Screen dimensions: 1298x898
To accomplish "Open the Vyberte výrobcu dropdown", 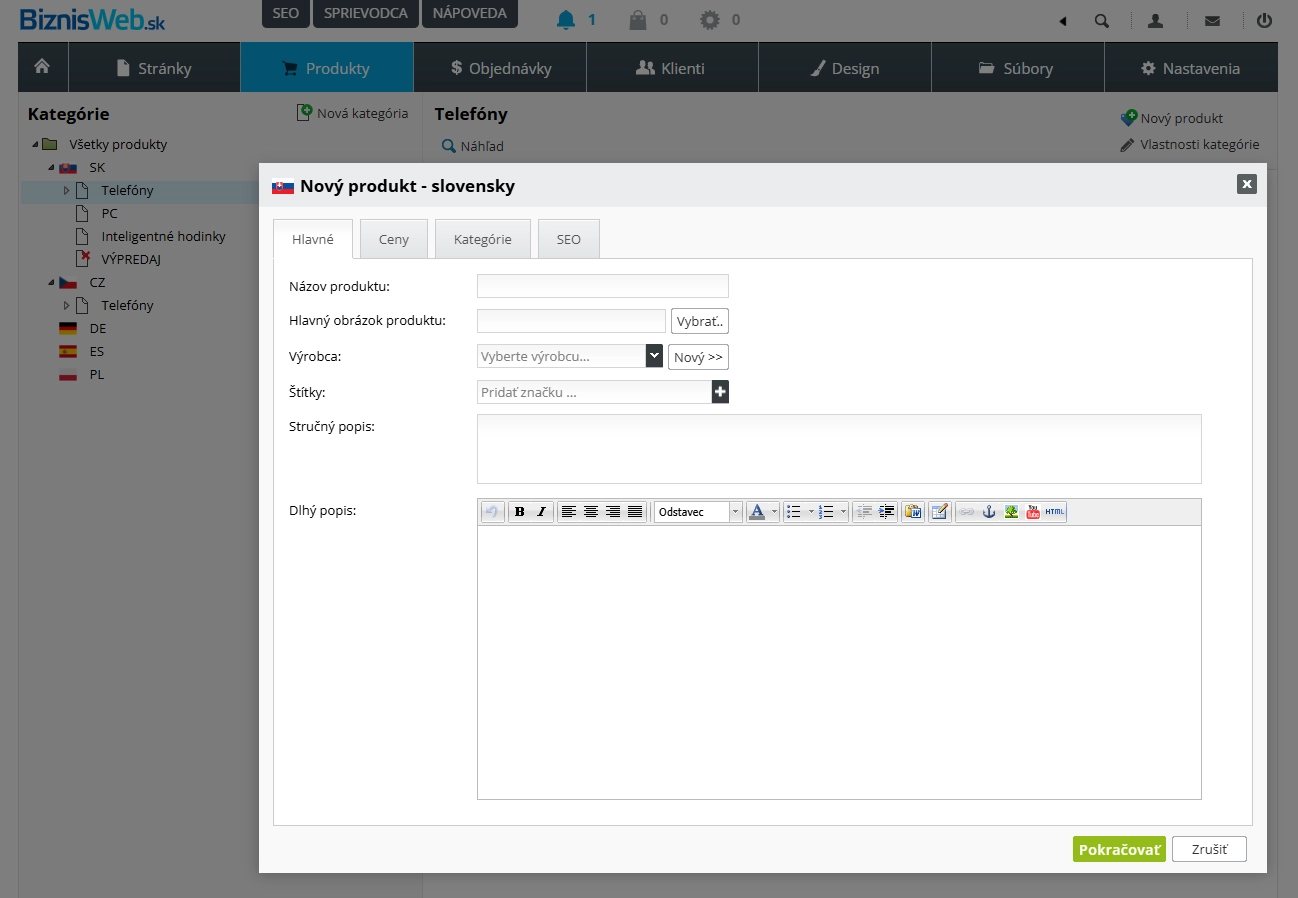I will pyautogui.click(x=654, y=356).
